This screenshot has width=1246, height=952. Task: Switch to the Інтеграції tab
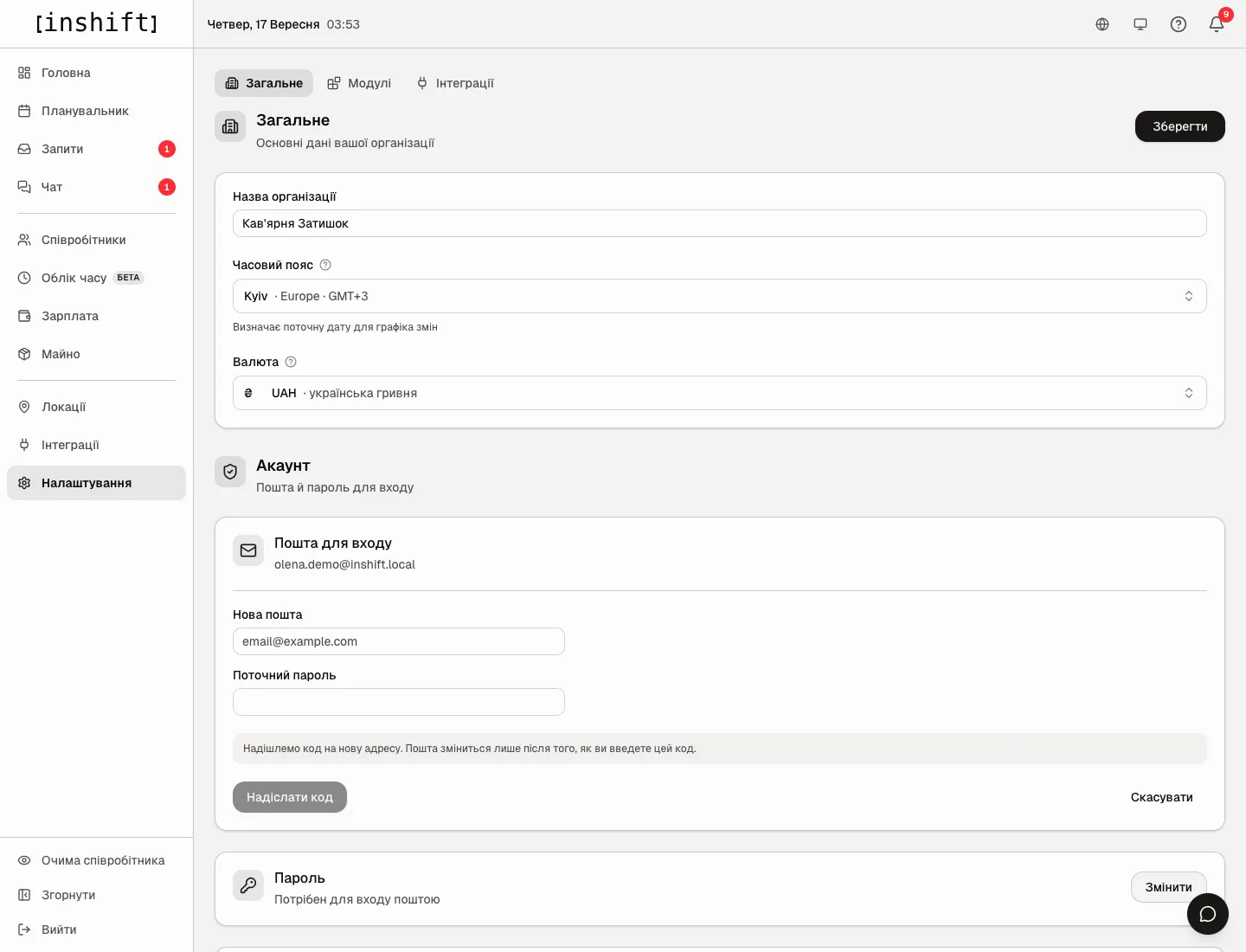[x=455, y=83]
